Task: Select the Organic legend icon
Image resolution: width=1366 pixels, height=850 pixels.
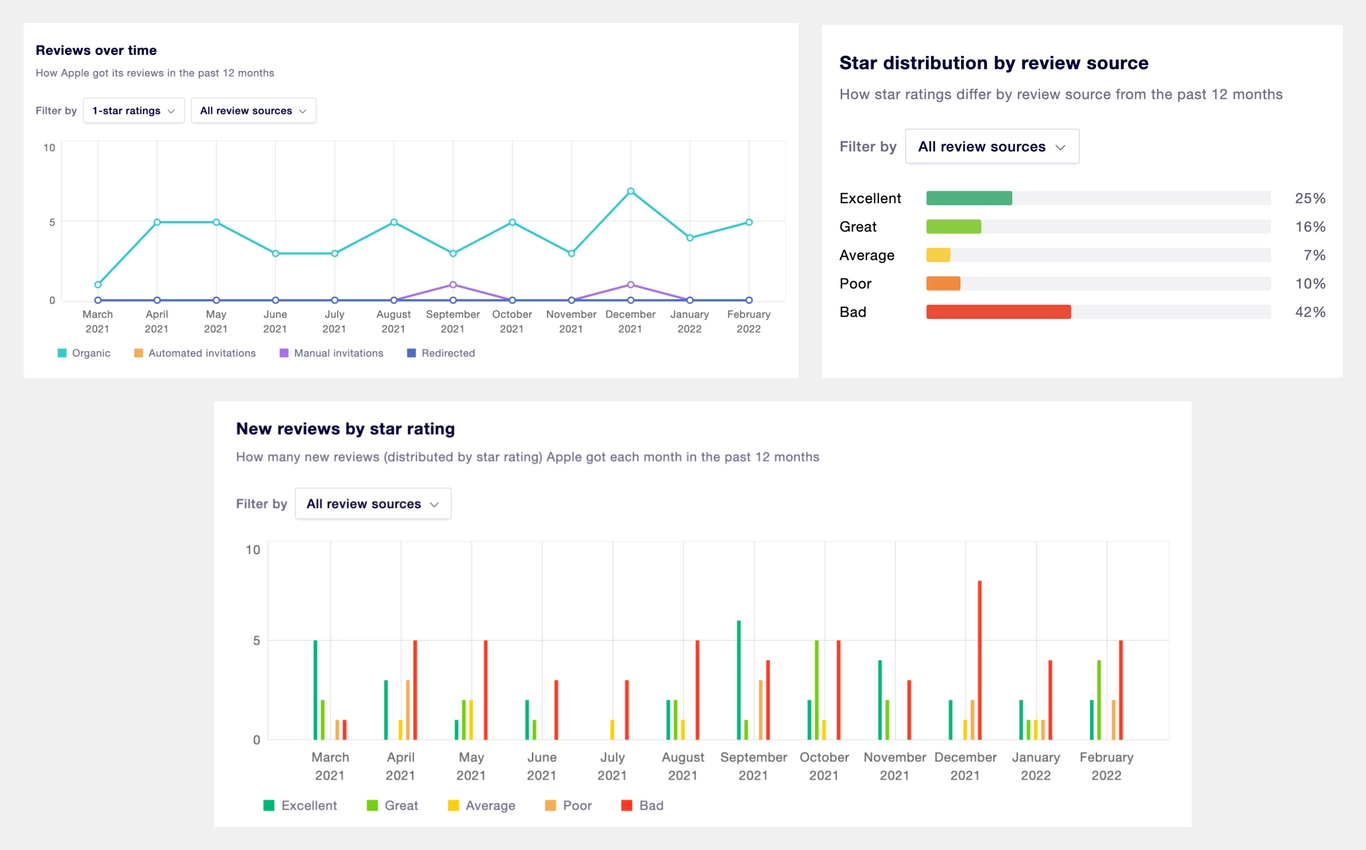Action: point(62,353)
